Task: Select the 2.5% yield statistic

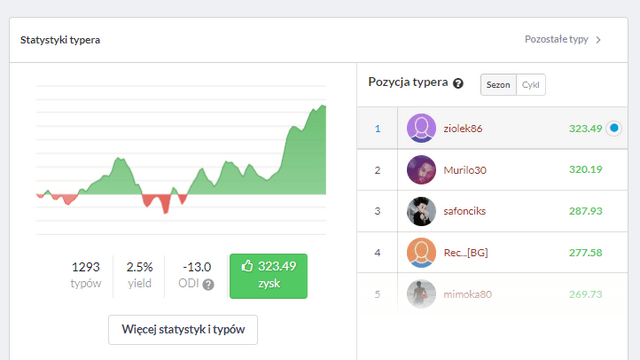Action: pos(140,275)
